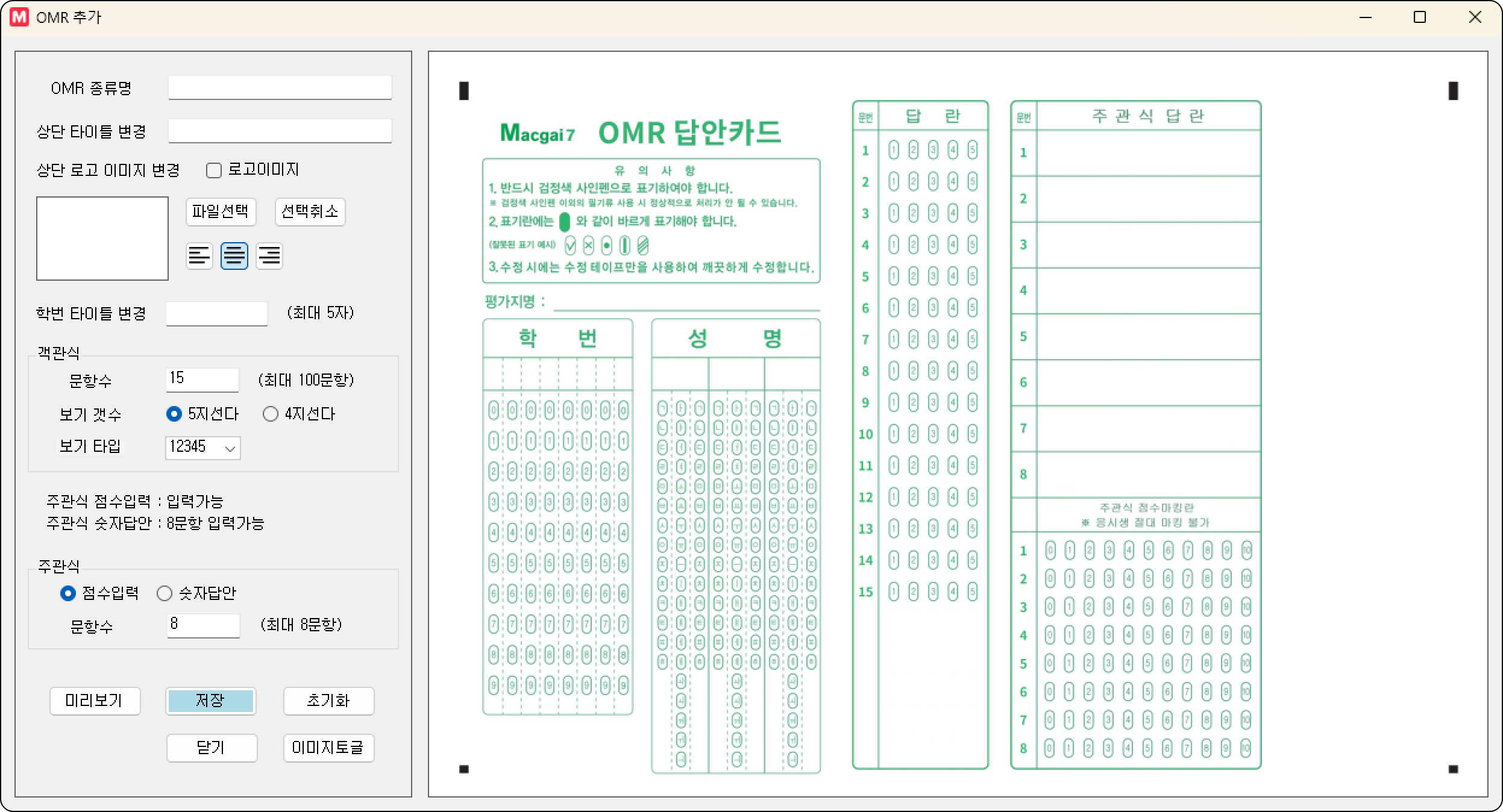Click the Macgai7 logo on the card

537,133
